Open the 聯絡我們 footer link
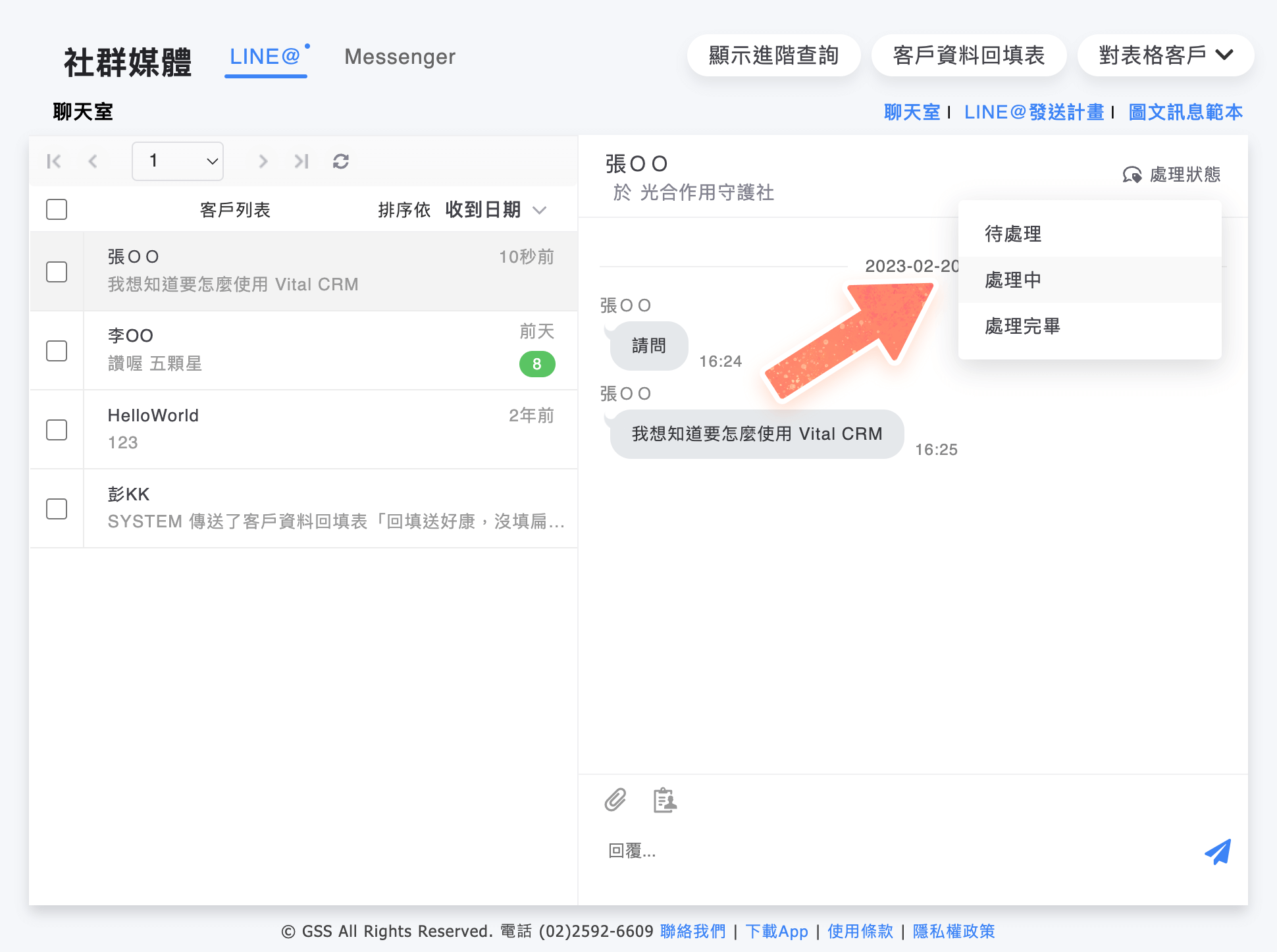This screenshot has height=952, width=1277. 693,932
